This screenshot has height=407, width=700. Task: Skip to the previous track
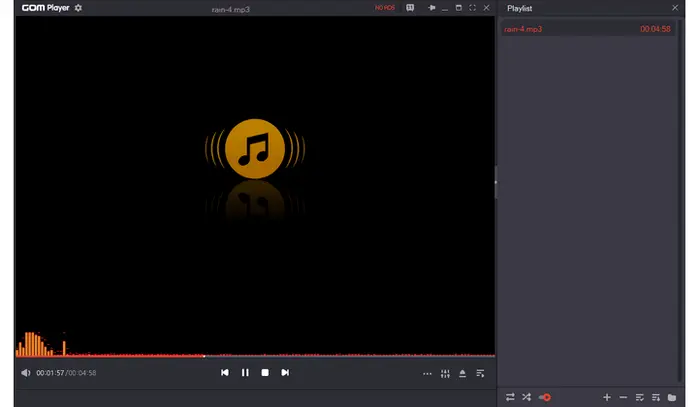(225, 373)
